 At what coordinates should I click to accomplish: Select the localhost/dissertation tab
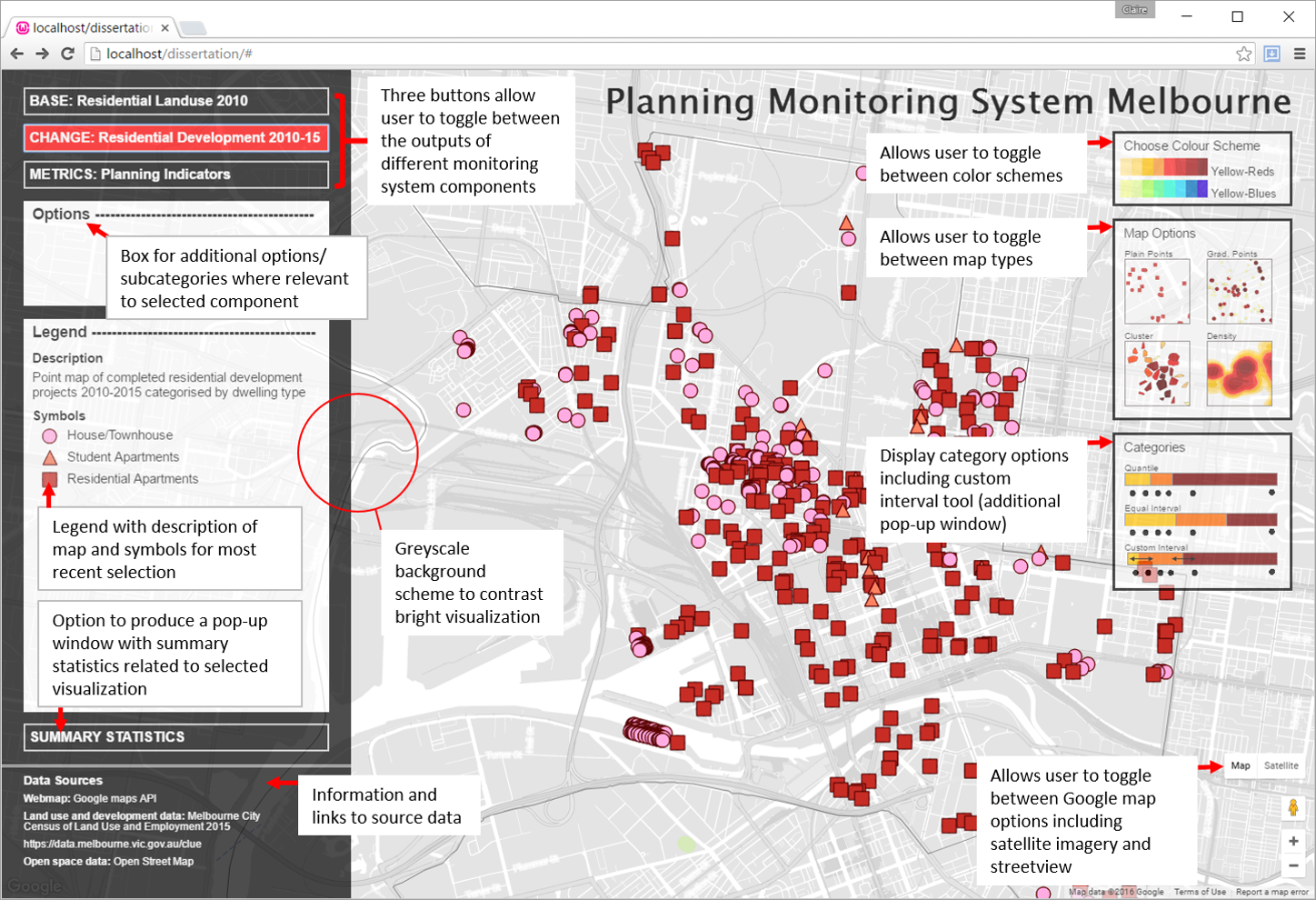tap(91, 27)
